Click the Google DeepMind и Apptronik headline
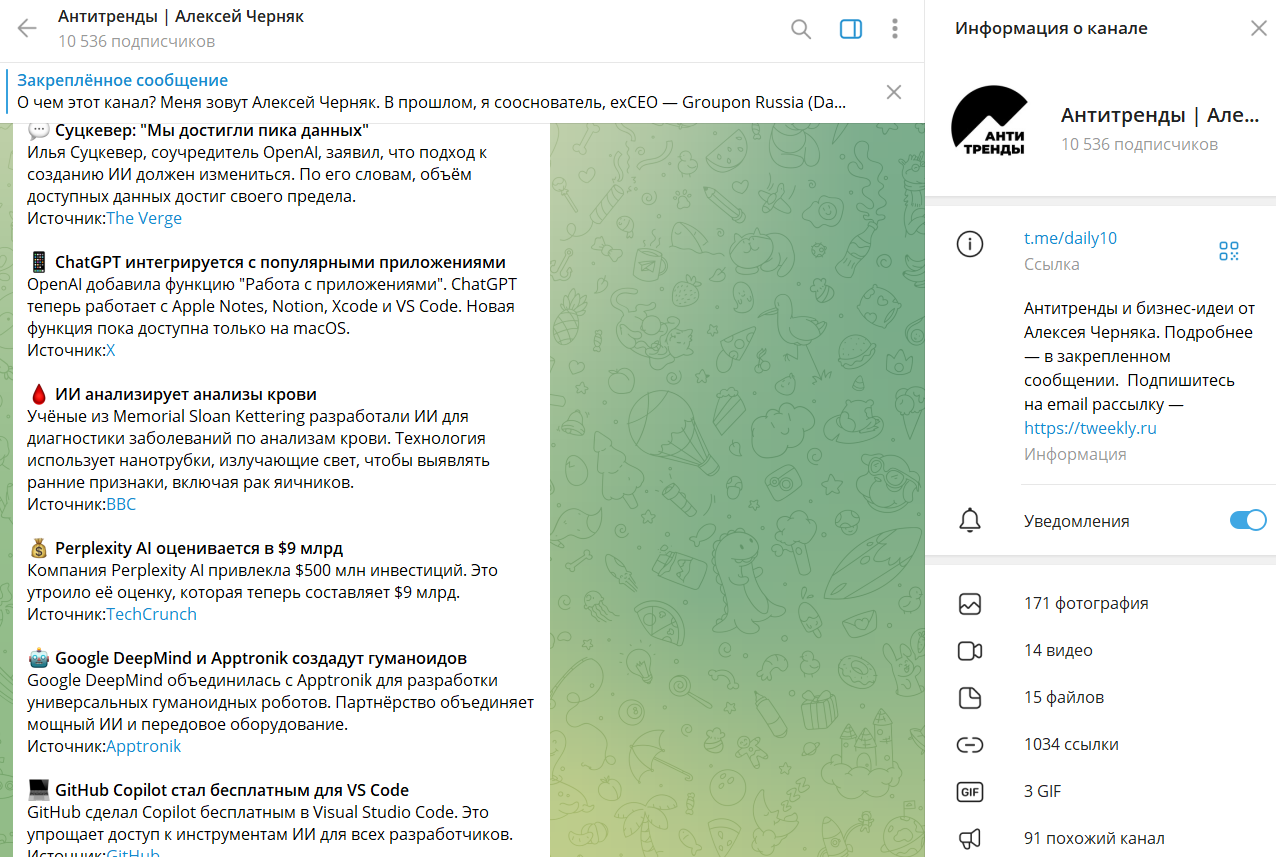 tap(261, 658)
